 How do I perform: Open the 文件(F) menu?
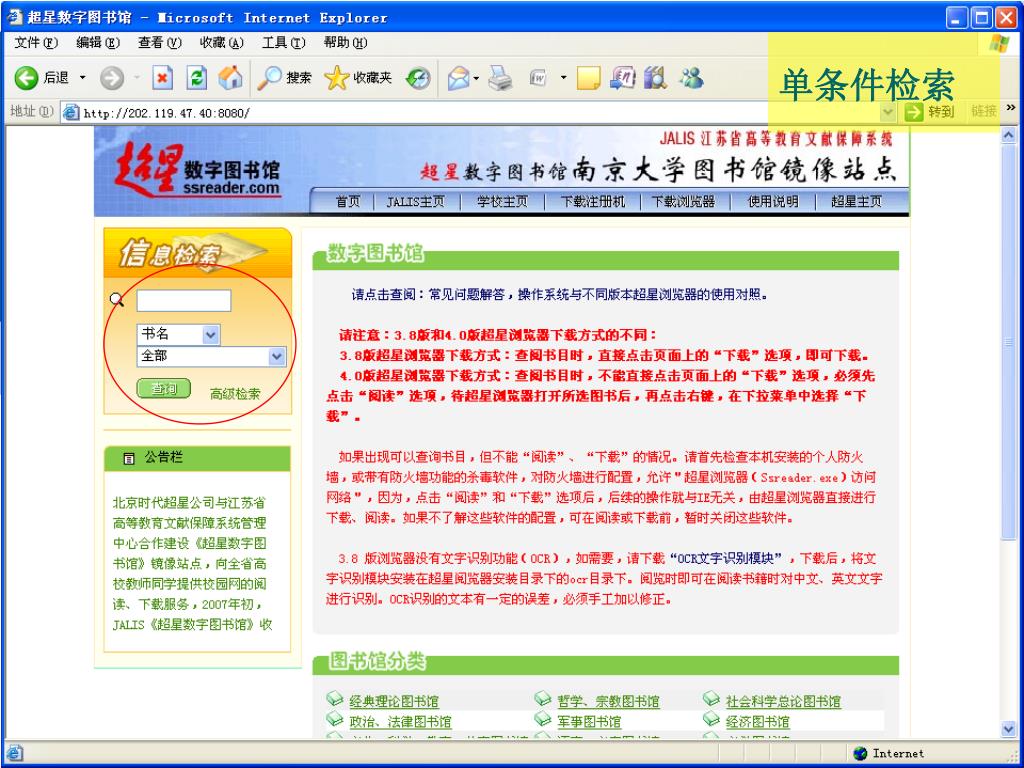point(36,42)
